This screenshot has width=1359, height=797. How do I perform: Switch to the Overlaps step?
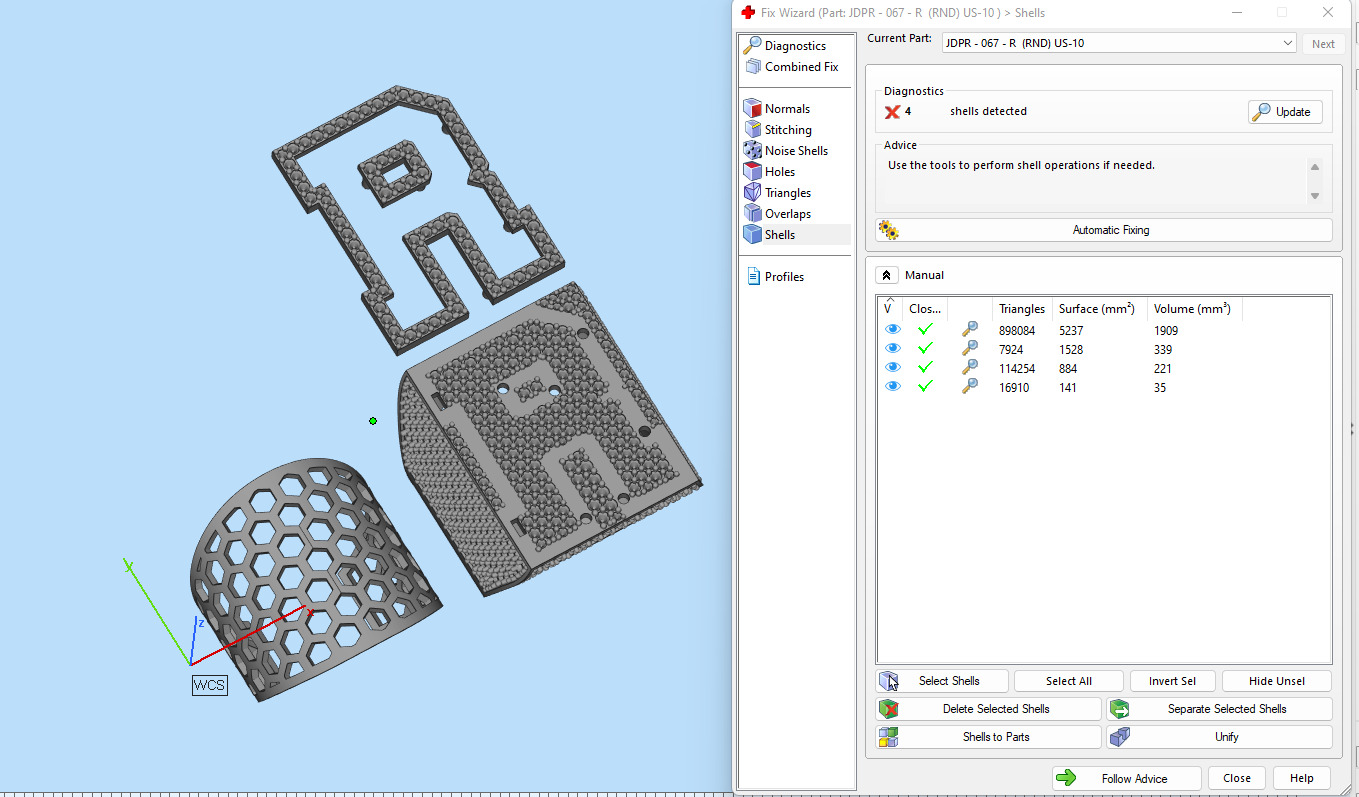point(779,214)
